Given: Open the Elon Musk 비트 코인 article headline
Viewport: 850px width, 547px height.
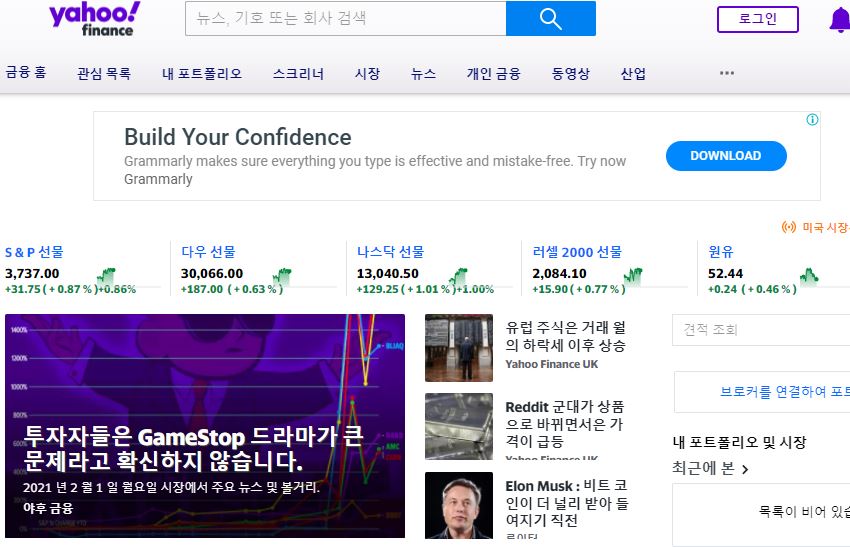Looking at the screenshot, I should click(566, 503).
